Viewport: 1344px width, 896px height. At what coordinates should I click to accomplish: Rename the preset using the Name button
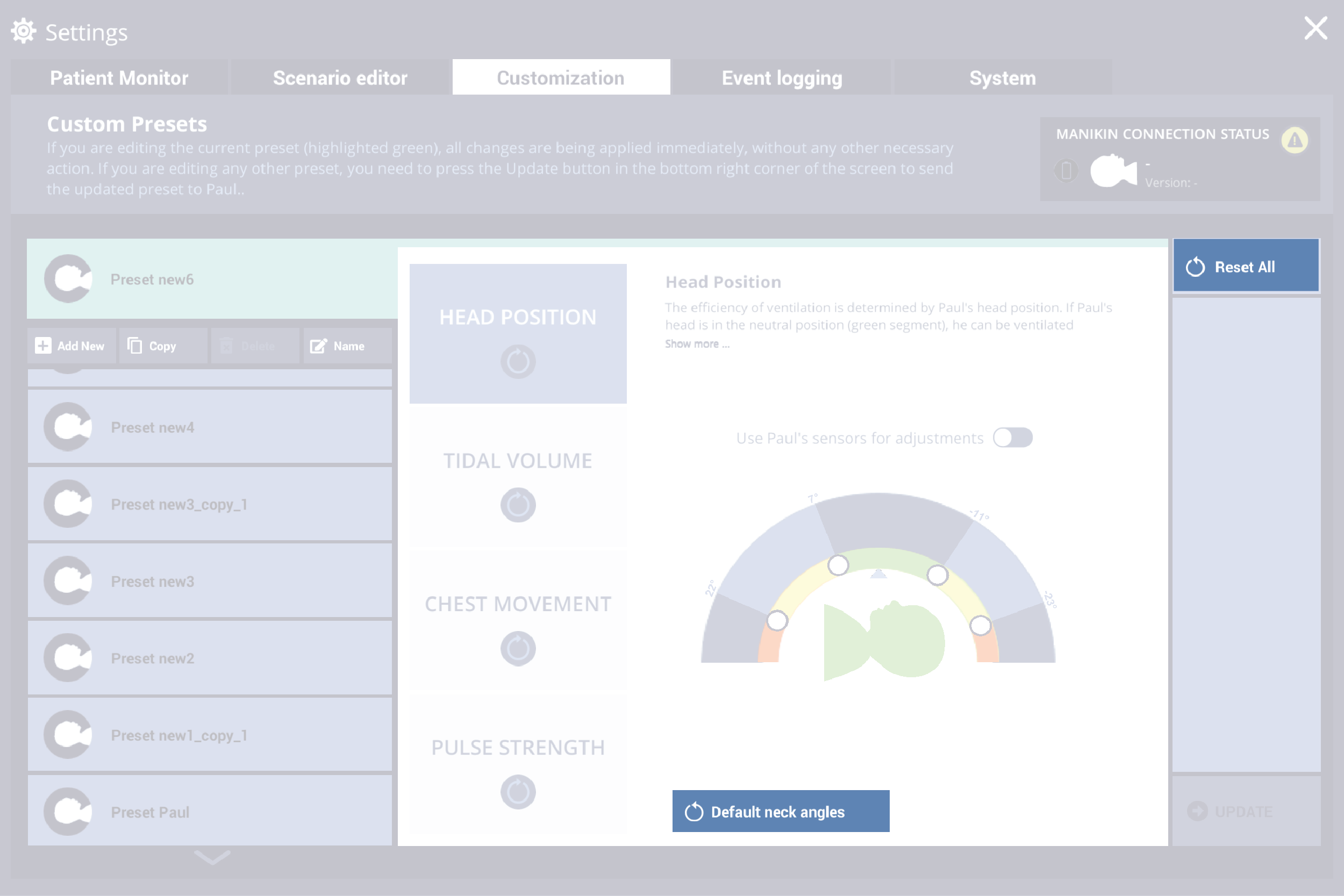[x=347, y=346]
